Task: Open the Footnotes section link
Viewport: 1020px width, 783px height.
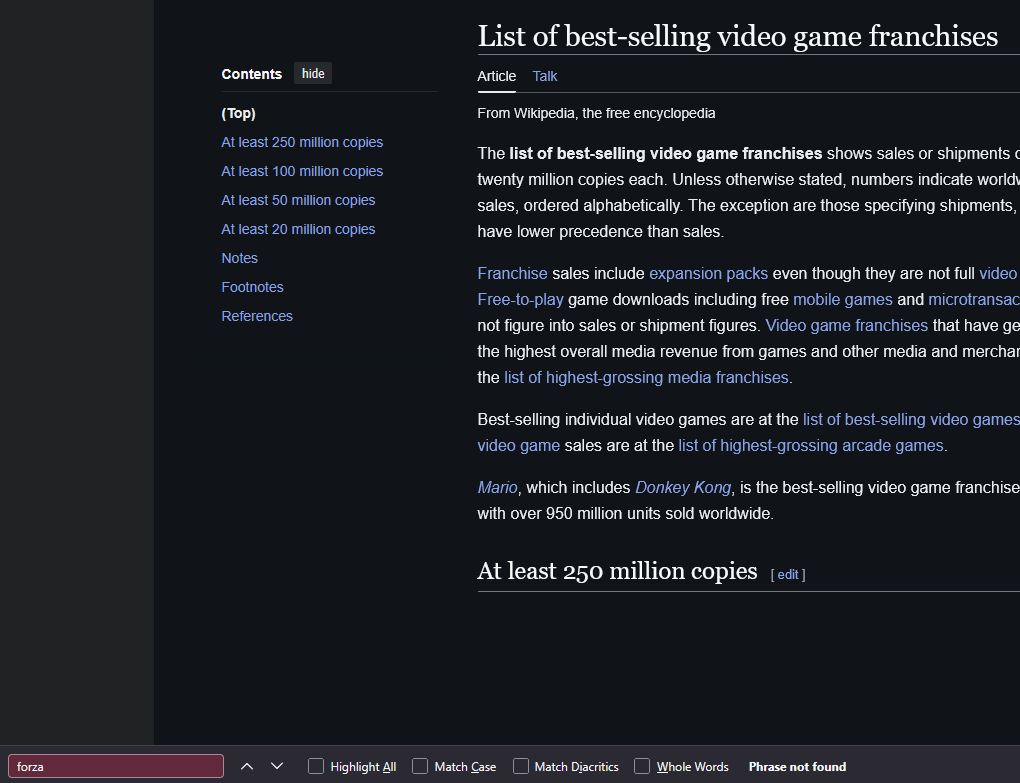Action: click(x=252, y=287)
